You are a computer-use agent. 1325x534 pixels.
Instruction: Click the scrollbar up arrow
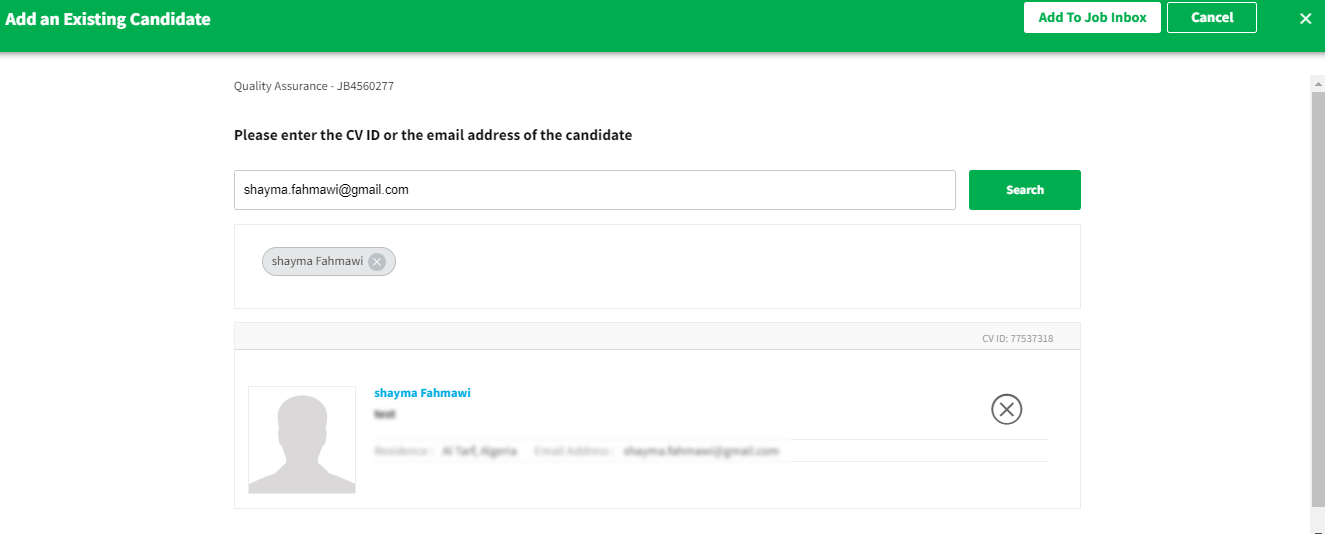click(1317, 84)
